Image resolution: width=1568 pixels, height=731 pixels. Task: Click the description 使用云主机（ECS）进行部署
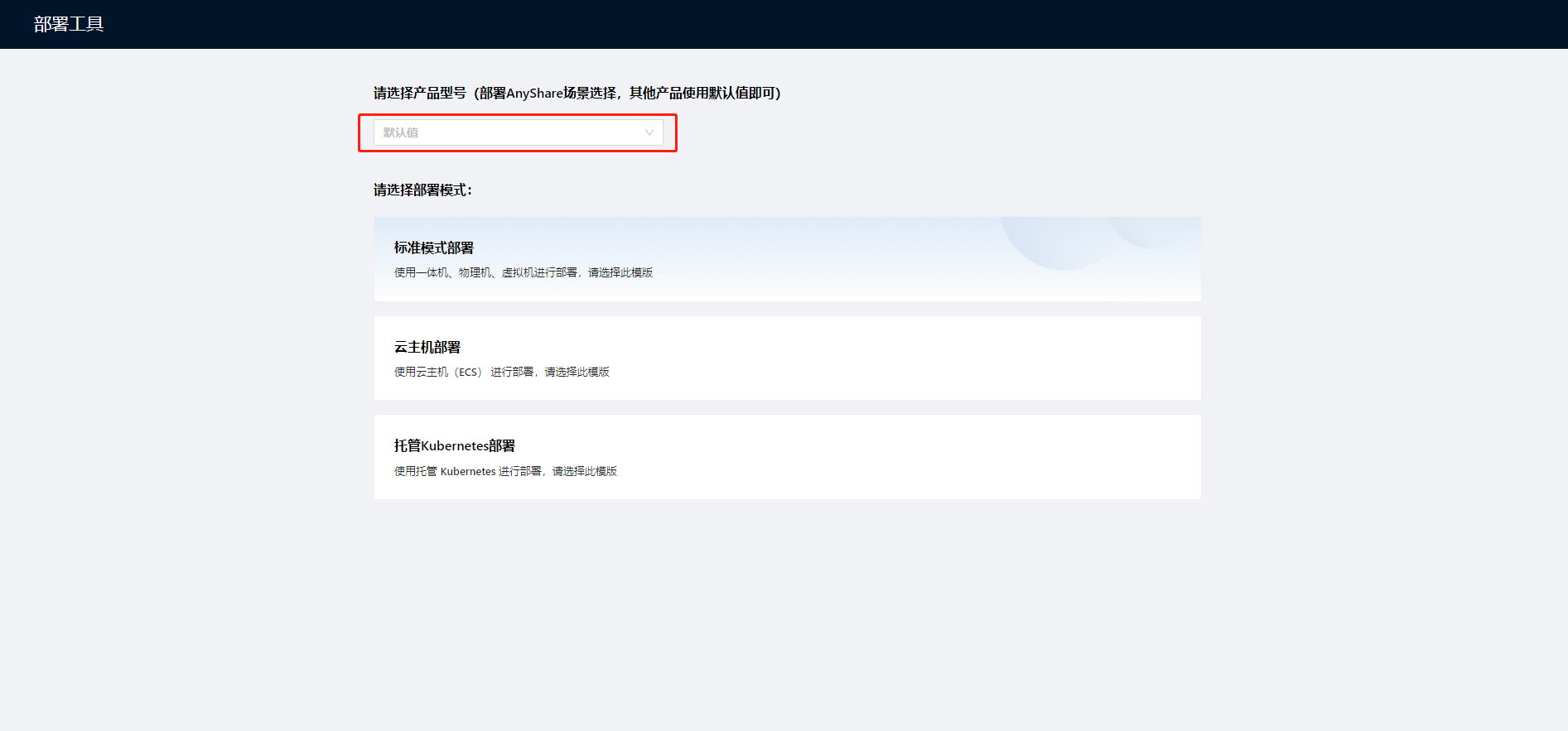click(x=502, y=372)
